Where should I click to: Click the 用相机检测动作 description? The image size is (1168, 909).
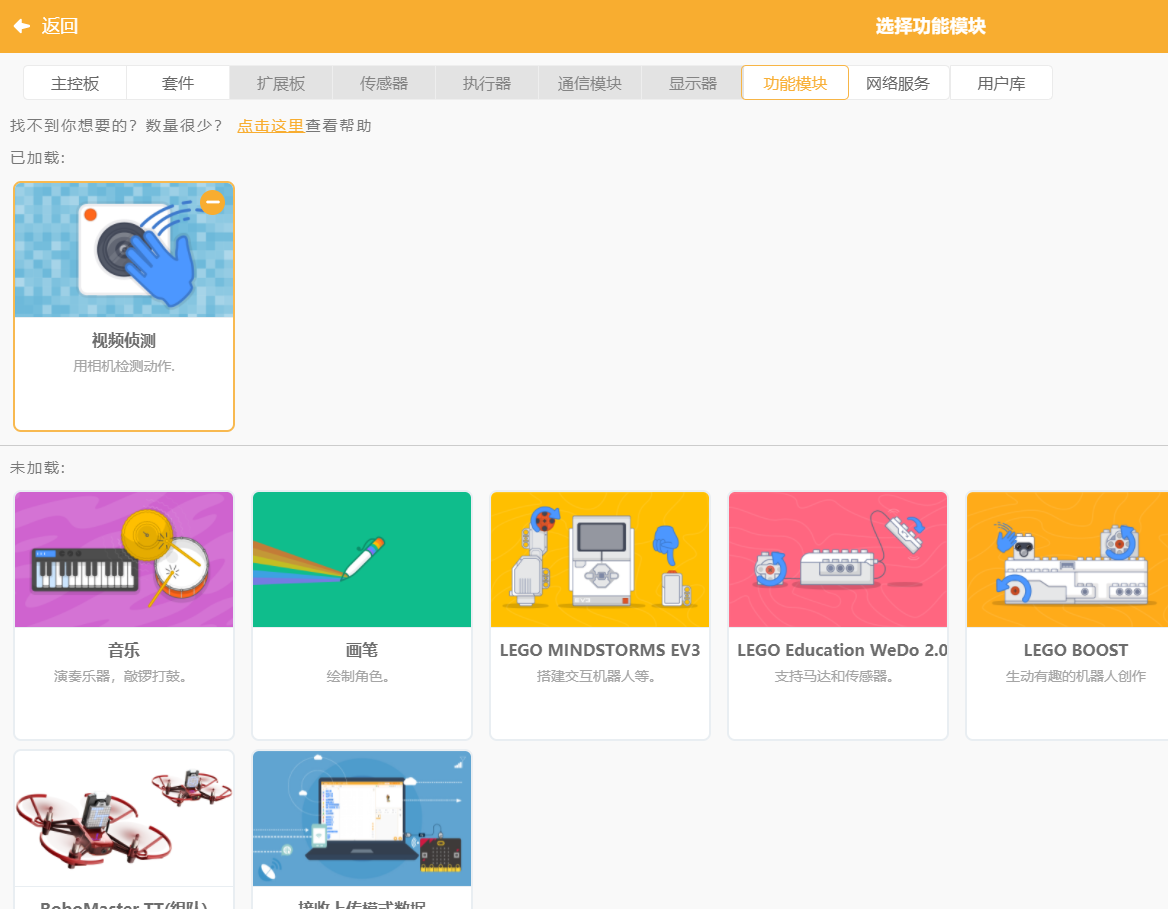[x=124, y=366]
